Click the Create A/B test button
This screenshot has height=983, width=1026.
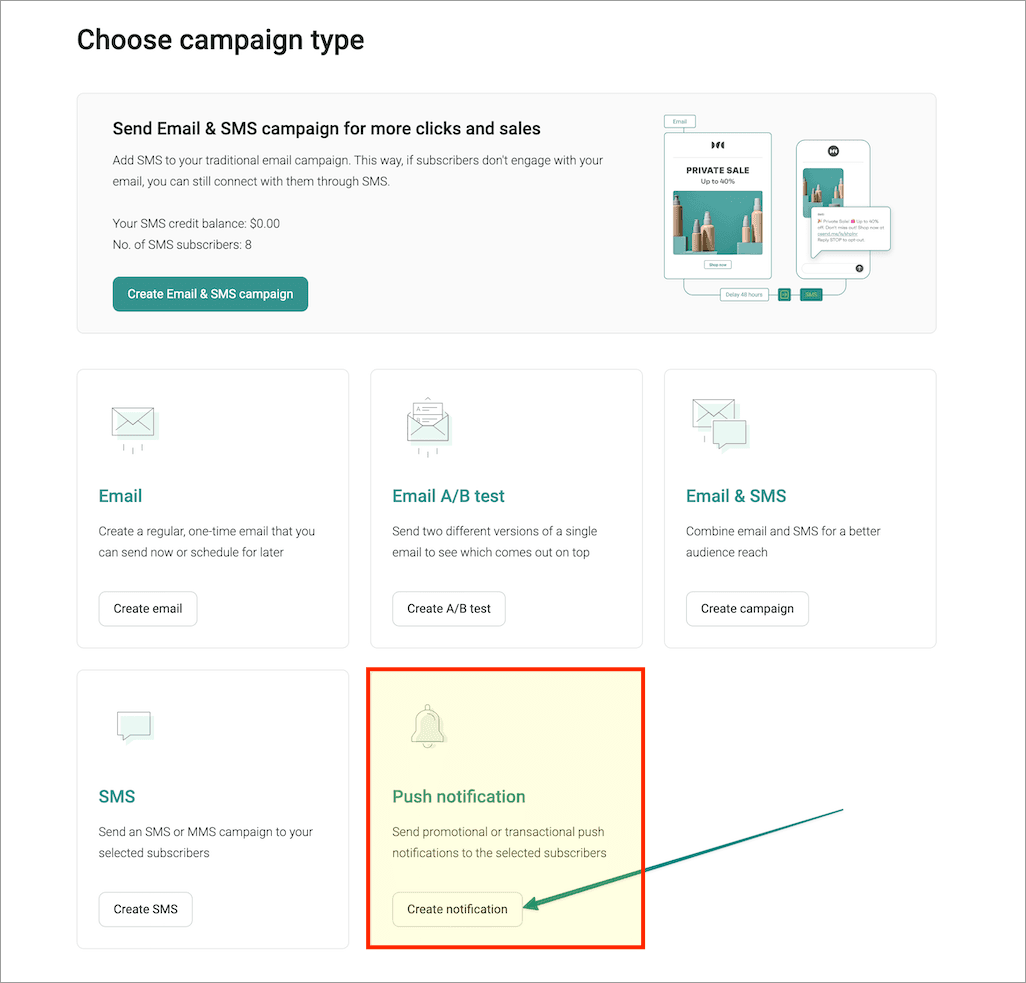pos(448,608)
